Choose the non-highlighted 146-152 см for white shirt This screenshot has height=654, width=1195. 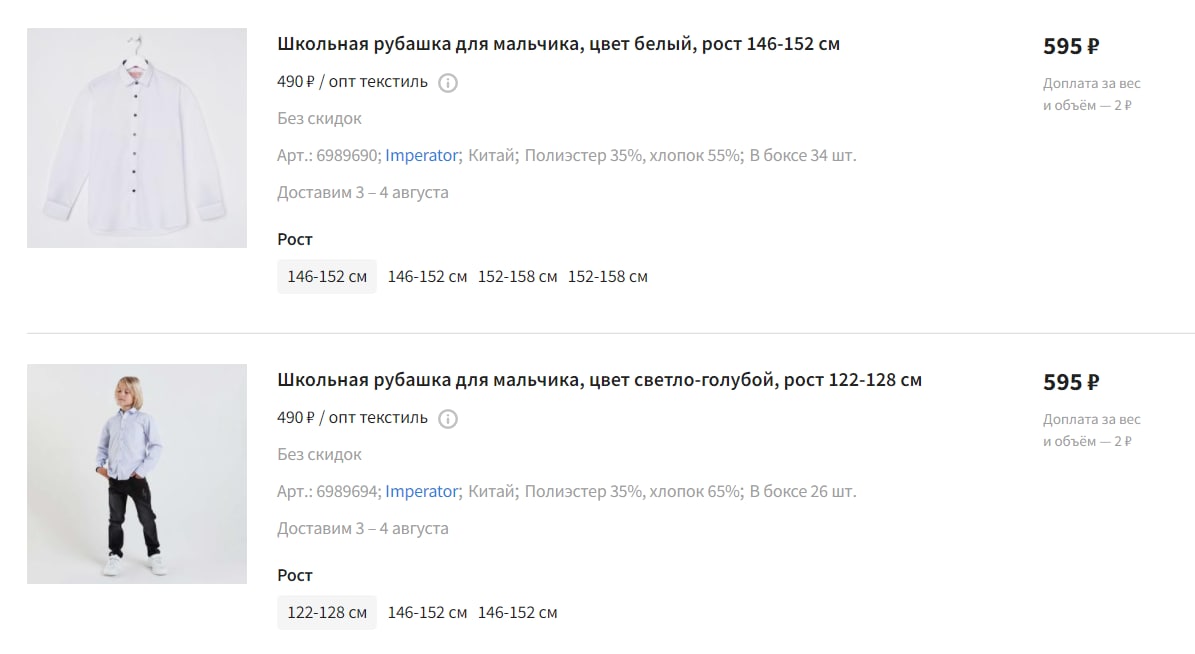click(428, 277)
